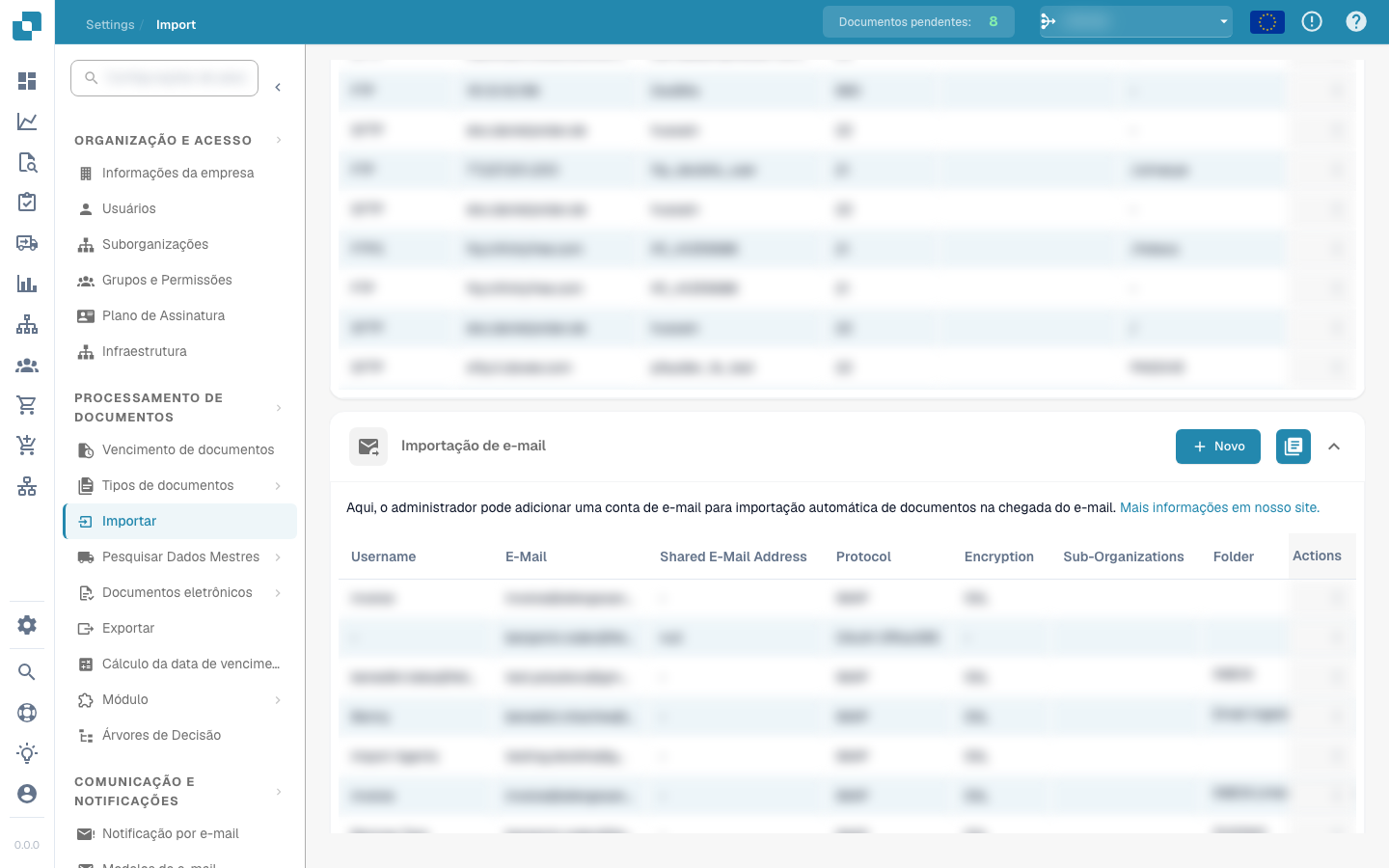Image resolution: width=1389 pixels, height=868 pixels.
Task: Focus the settings search field
Action: pyautogui.click(x=164, y=78)
